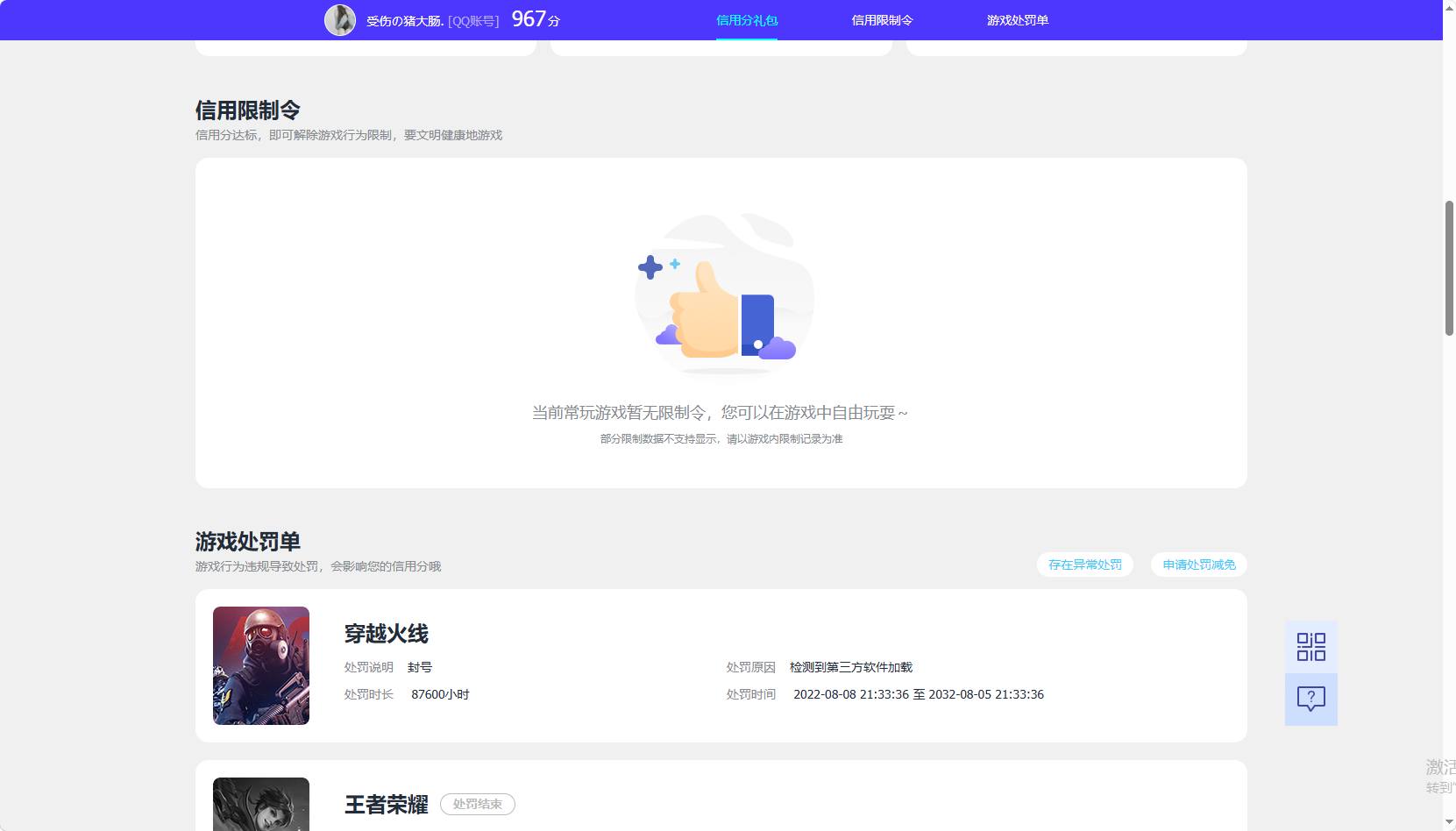Click the 王者荣耀 game title

[x=387, y=804]
